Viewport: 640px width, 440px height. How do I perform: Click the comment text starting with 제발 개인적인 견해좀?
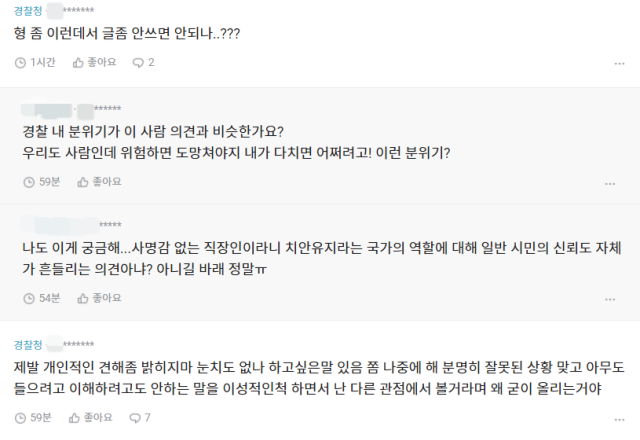coord(319,378)
